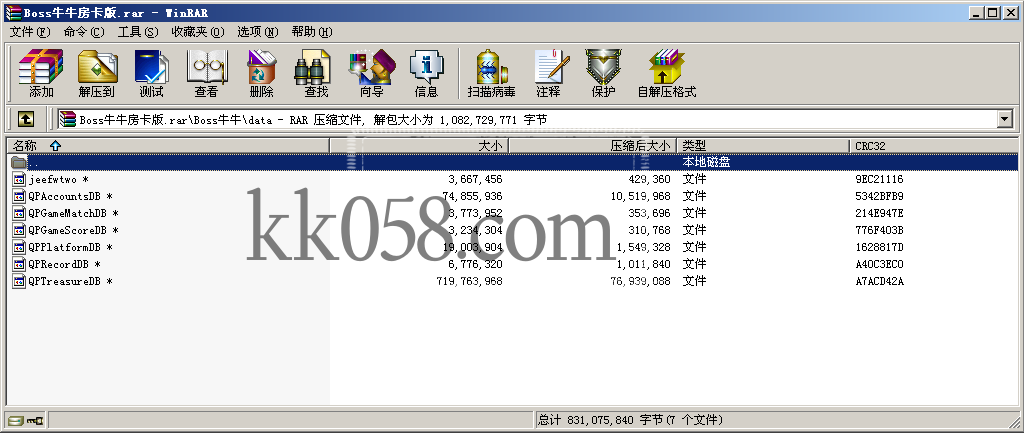Sort by 大小 column header
This screenshot has height=433, width=1024.
click(x=419, y=146)
